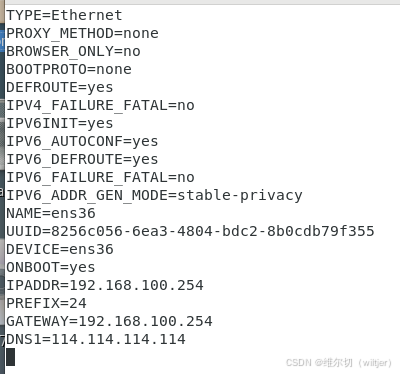Click the IPADDR=192.168.100.254 line
The image size is (400, 374).
click(105, 285)
